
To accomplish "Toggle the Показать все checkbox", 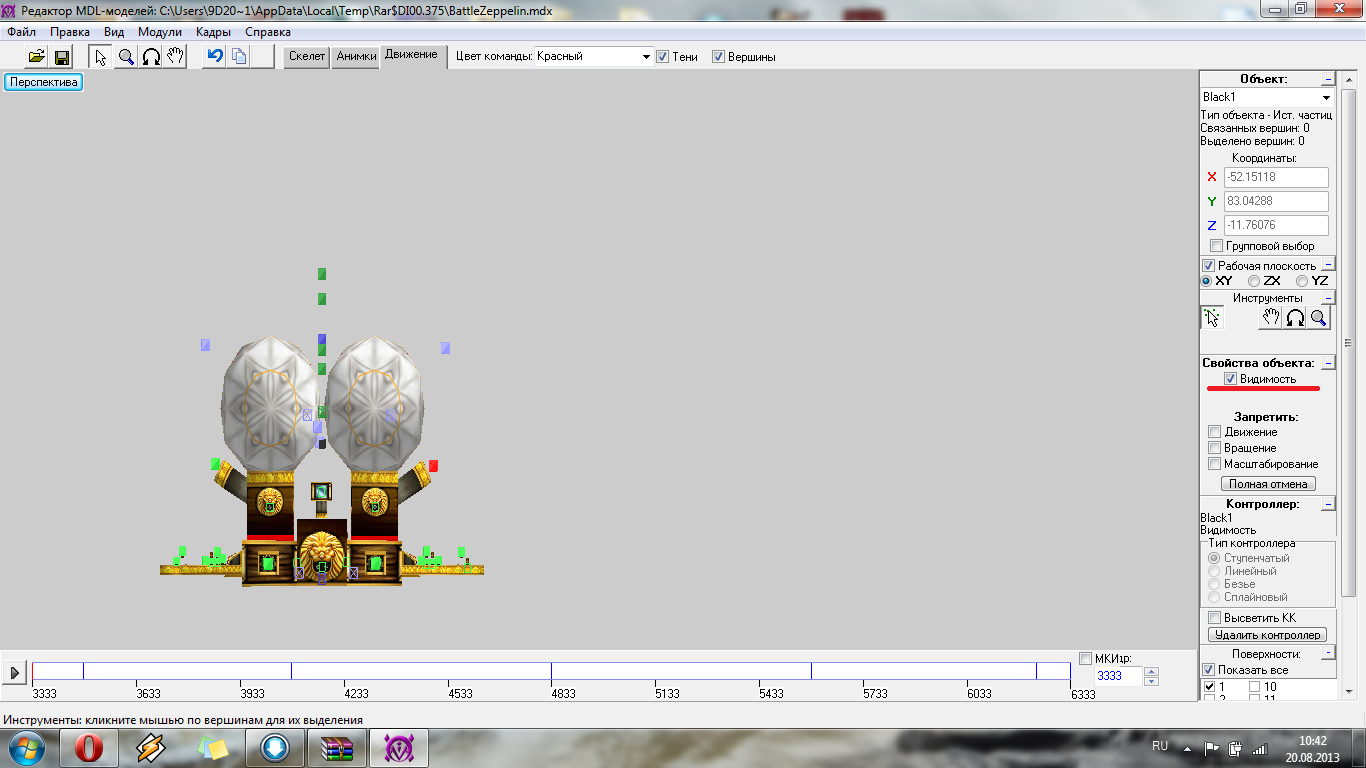I will (x=1209, y=670).
